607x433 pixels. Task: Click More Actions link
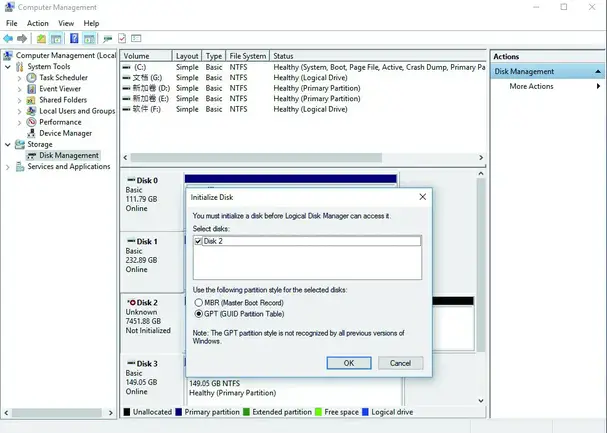531,86
